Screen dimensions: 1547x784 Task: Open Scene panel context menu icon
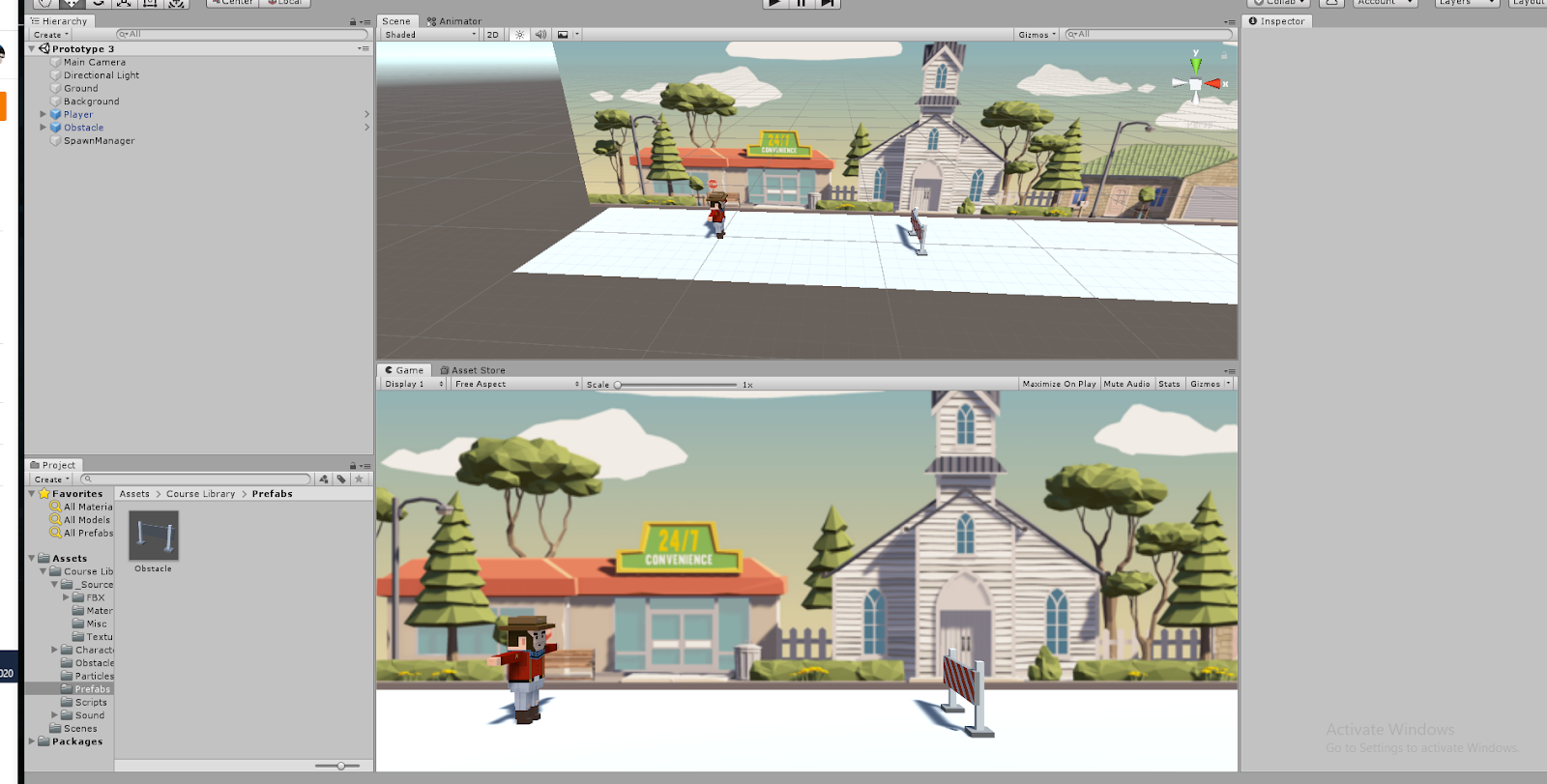1230,21
